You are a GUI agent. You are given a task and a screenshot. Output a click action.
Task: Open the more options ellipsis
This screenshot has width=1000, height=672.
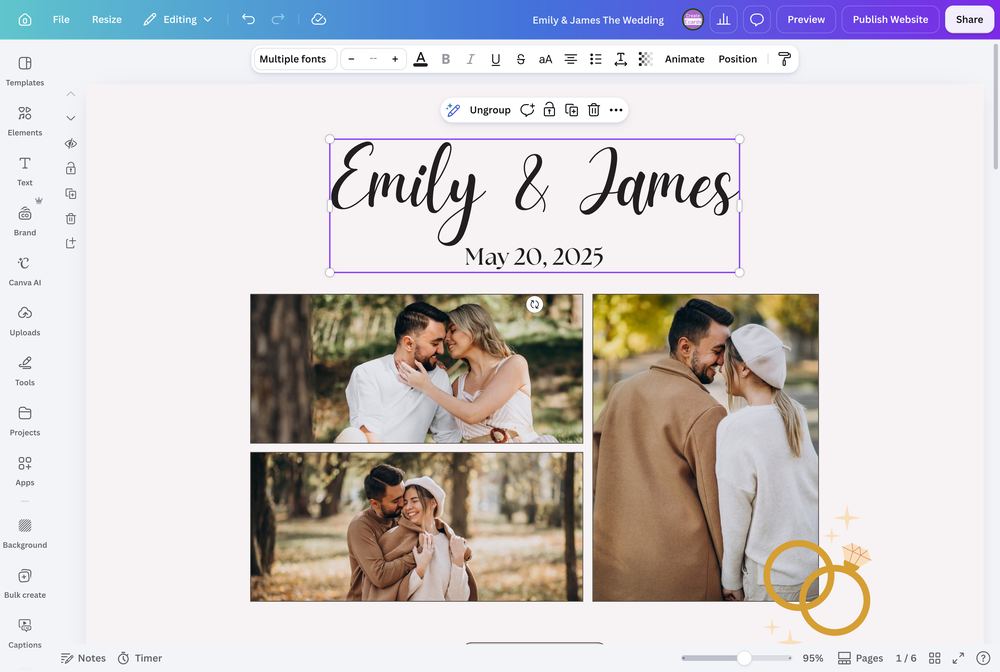(x=615, y=110)
